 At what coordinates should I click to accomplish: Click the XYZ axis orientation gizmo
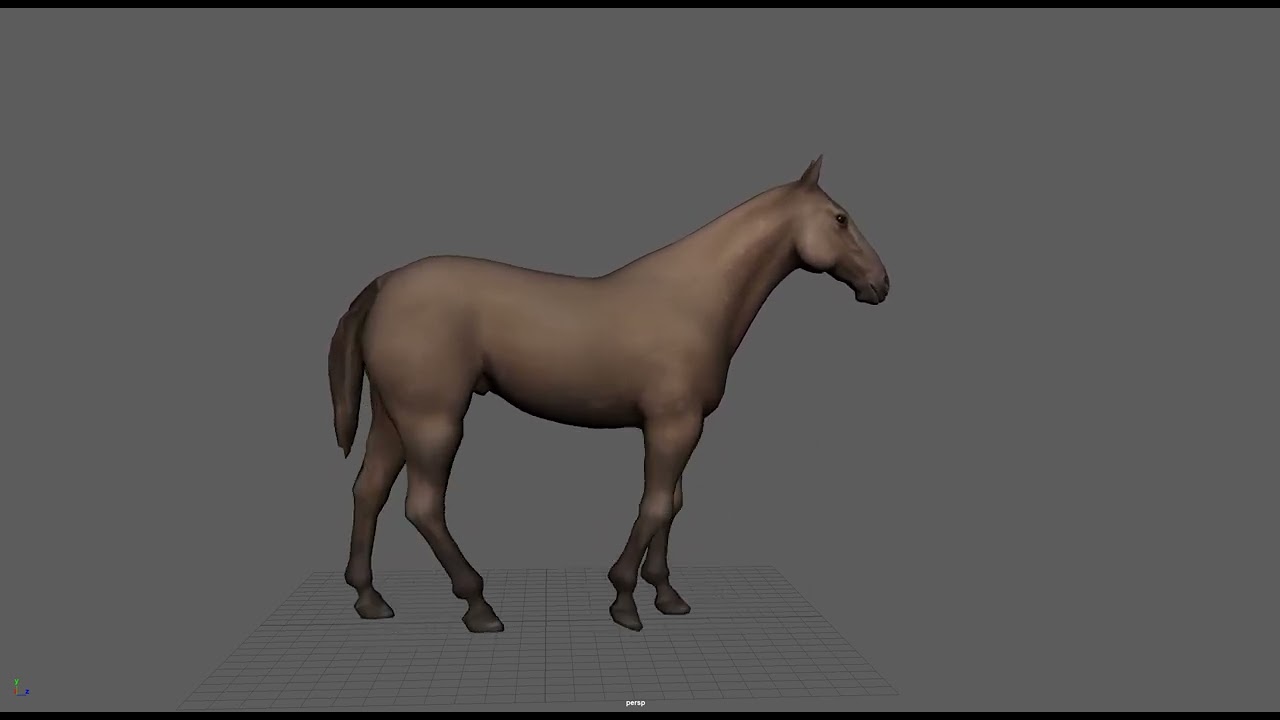pos(20,687)
